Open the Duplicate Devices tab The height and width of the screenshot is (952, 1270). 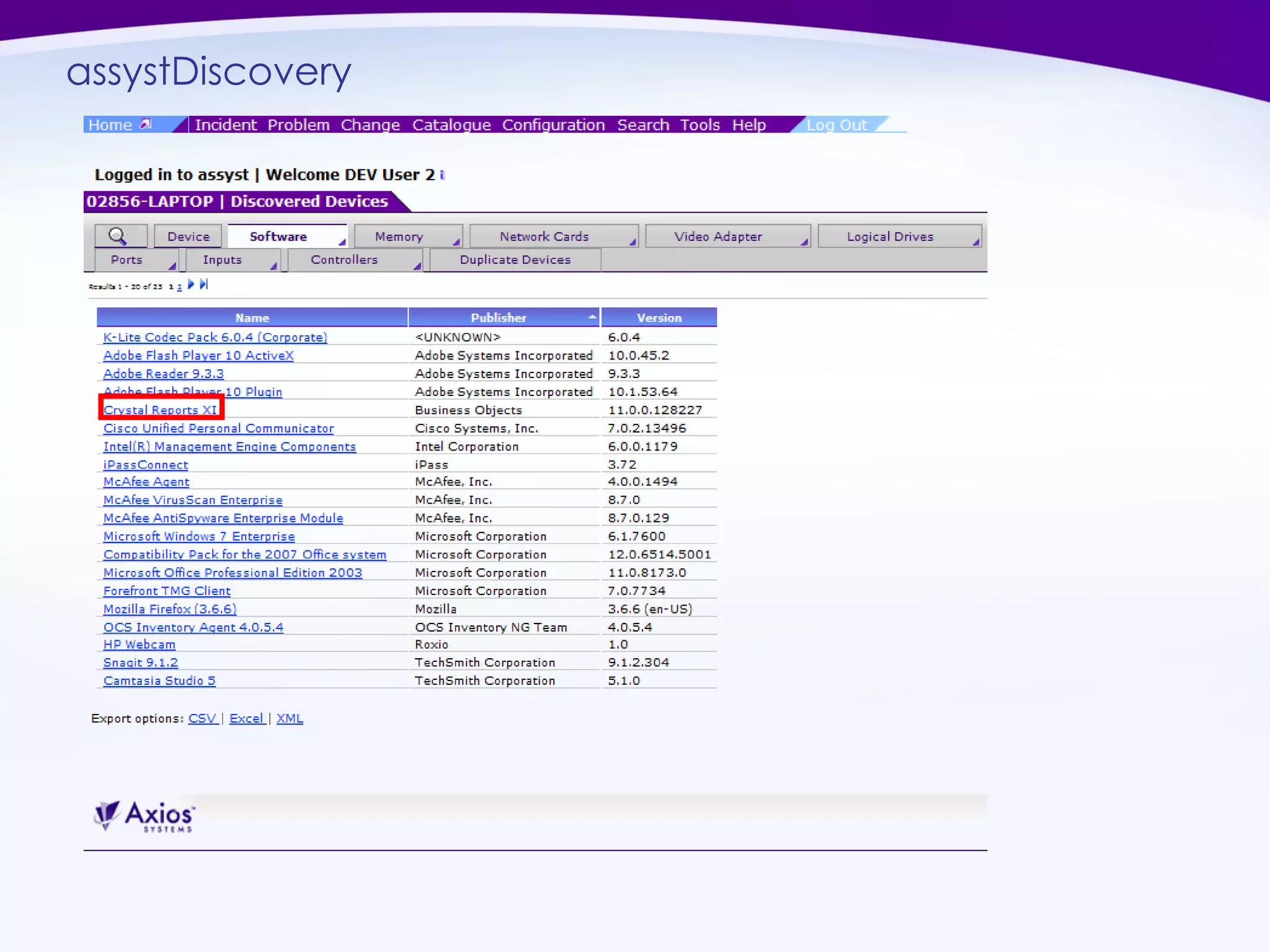click(x=515, y=260)
